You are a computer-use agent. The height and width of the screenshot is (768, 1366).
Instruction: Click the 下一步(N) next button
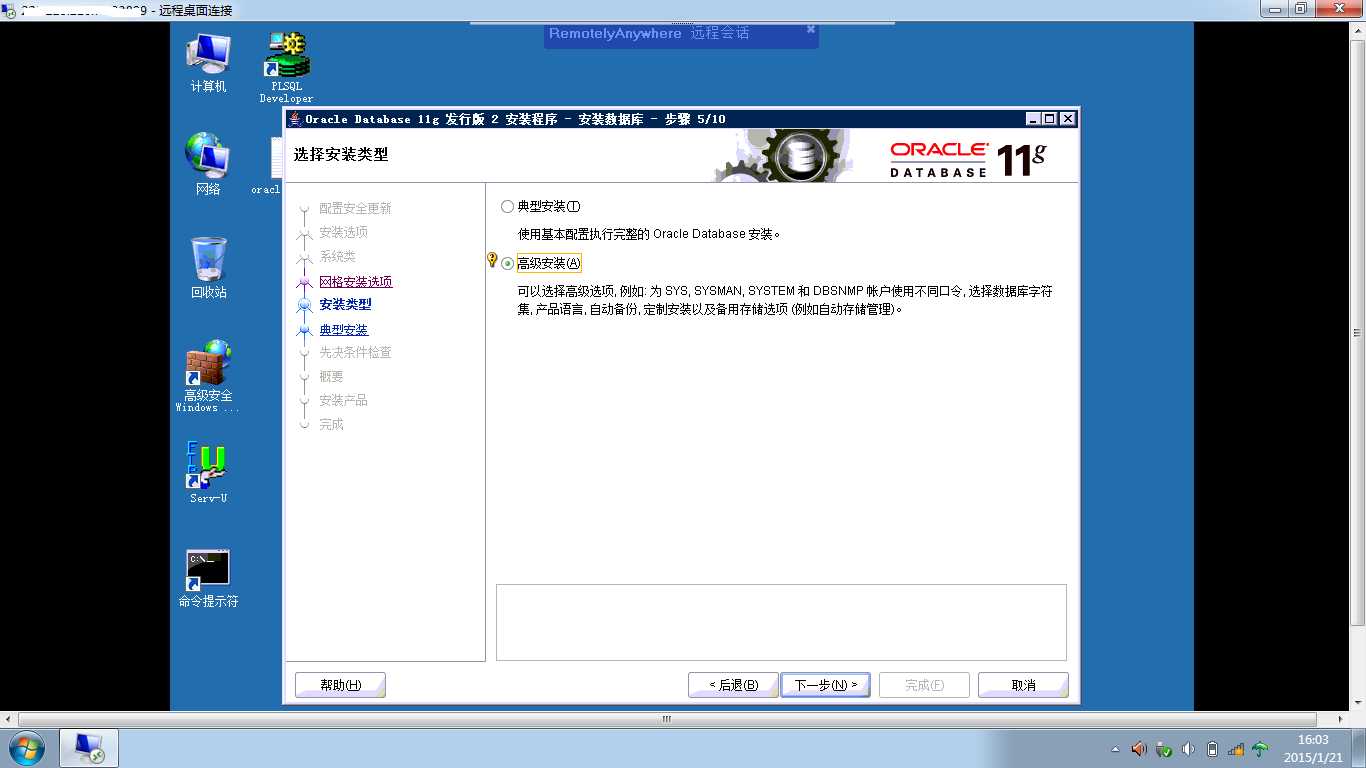pos(825,685)
